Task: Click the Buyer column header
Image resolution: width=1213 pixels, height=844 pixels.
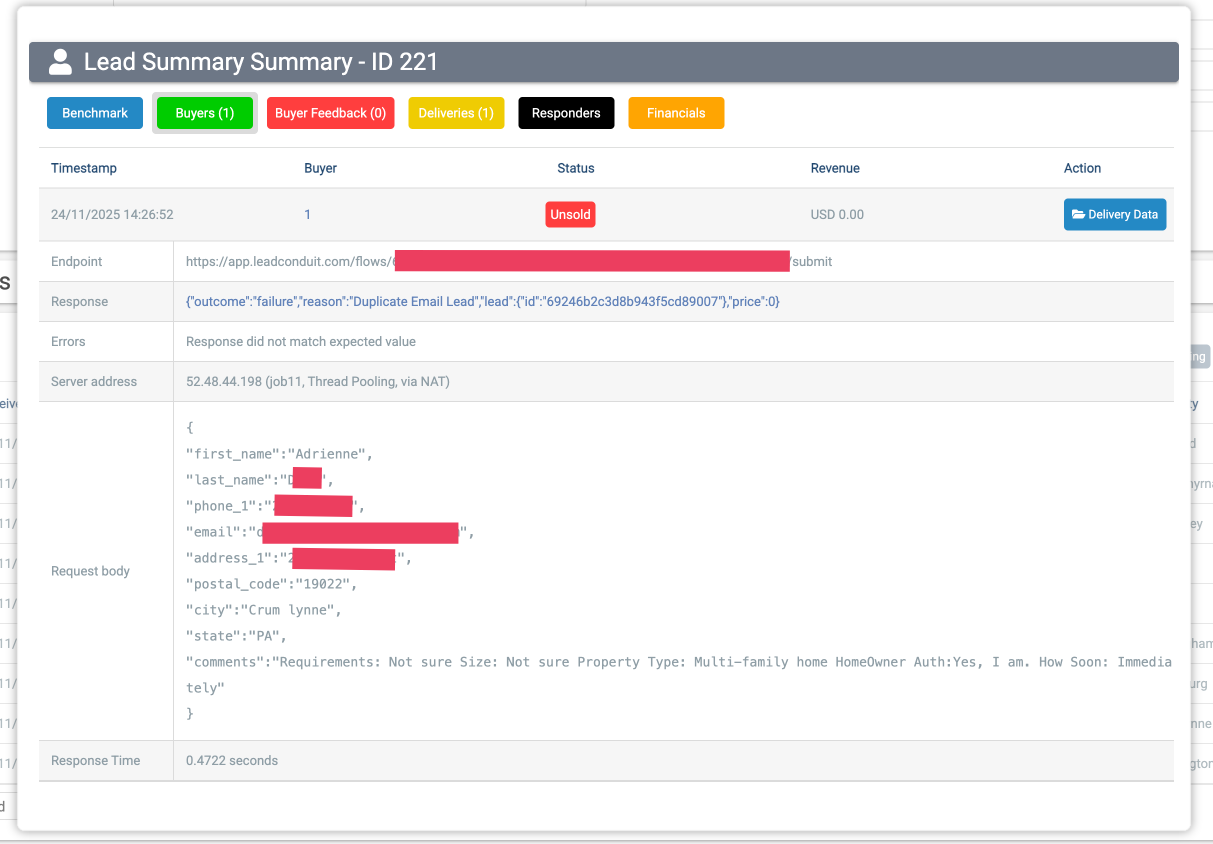Action: point(320,168)
